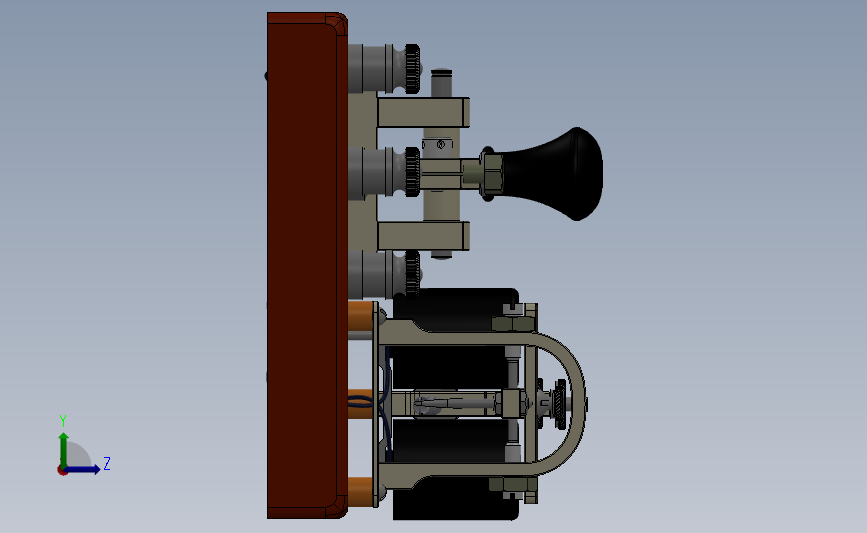Select the topmost knurled terminal post
The image size is (867, 533).
385,69
